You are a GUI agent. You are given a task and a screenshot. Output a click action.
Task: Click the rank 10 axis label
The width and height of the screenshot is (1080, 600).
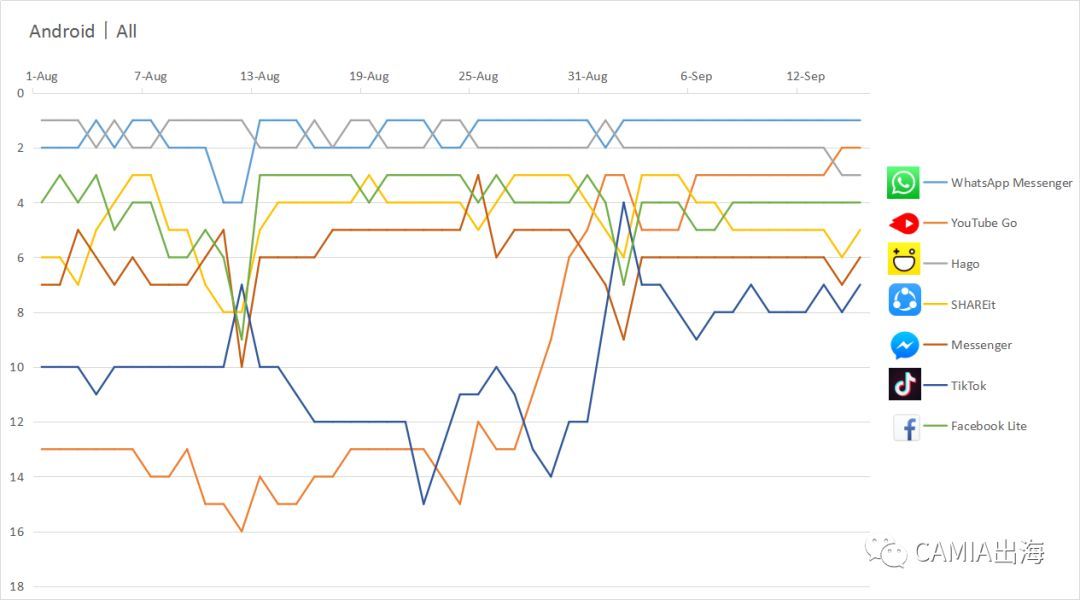pos(17,367)
